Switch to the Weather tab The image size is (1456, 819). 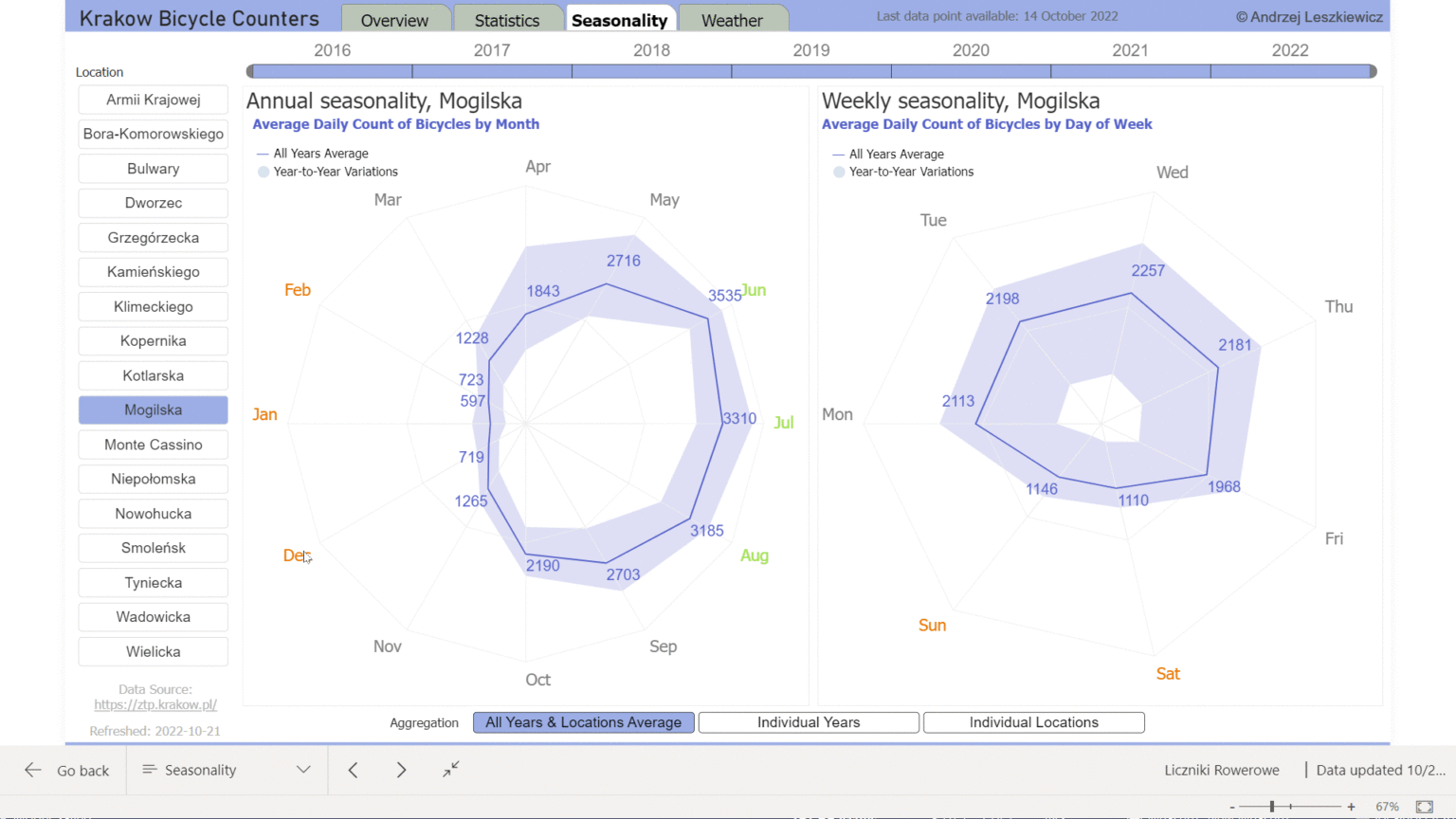(733, 19)
